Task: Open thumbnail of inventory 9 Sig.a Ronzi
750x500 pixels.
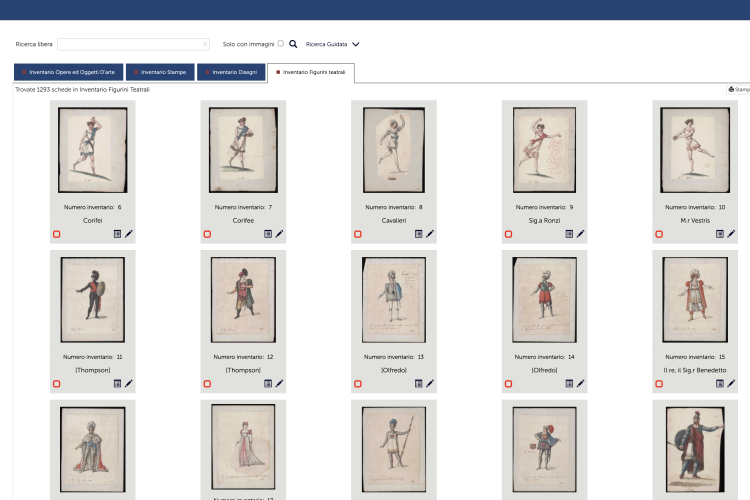Action: 544,150
